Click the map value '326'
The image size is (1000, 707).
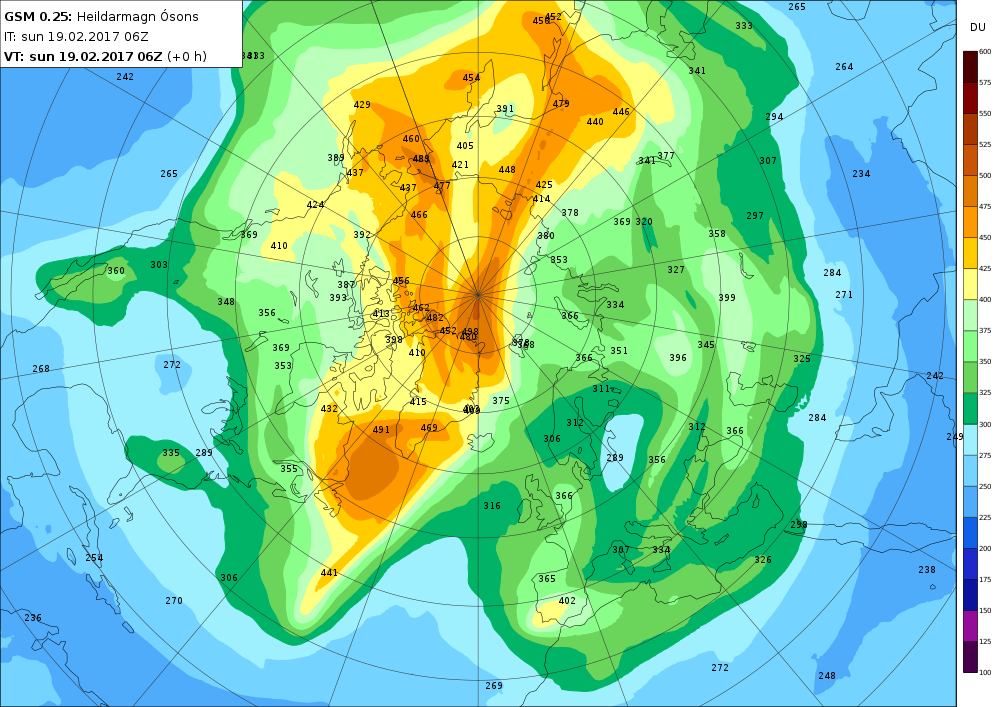(763, 560)
